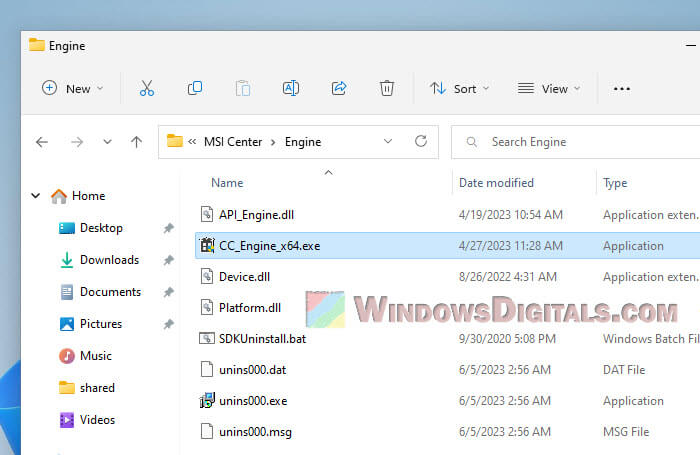This screenshot has height=455, width=700.
Task: Open the View dropdown menu
Action: [x=549, y=88]
